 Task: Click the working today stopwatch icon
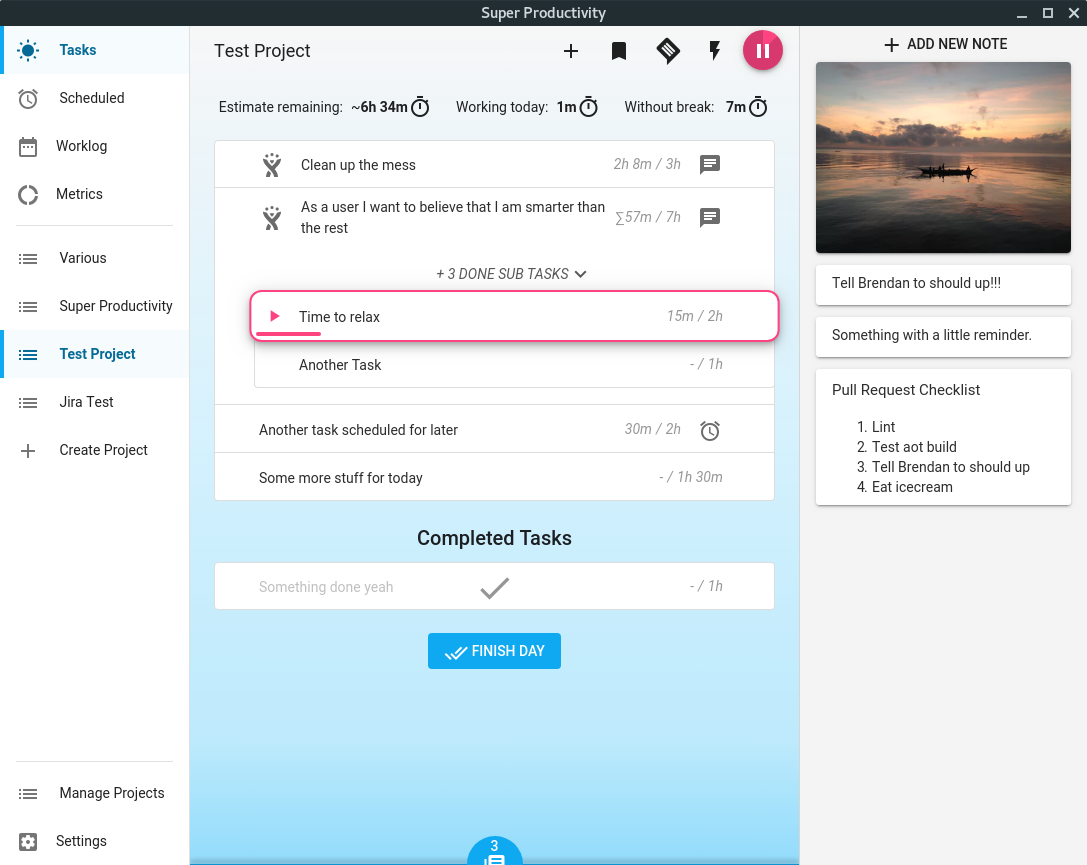point(589,107)
